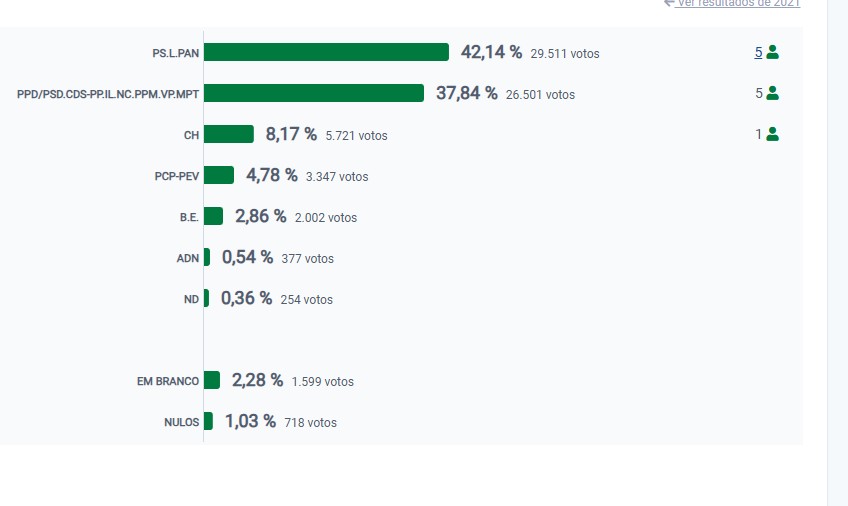Click the person icon in the CH row

(772, 134)
